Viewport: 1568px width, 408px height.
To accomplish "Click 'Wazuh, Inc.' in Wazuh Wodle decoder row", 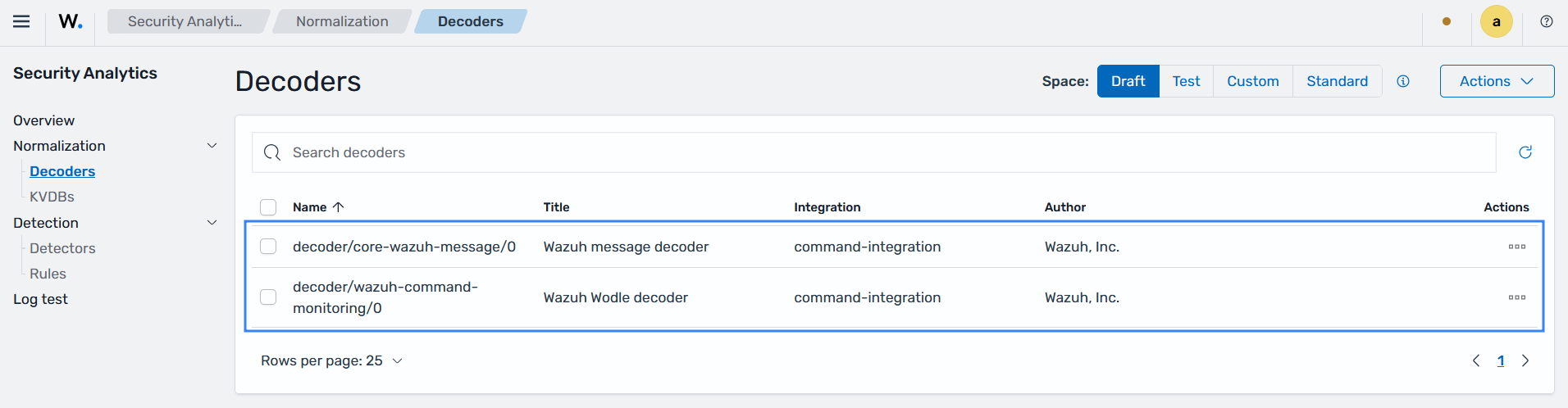I will pyautogui.click(x=1082, y=297).
